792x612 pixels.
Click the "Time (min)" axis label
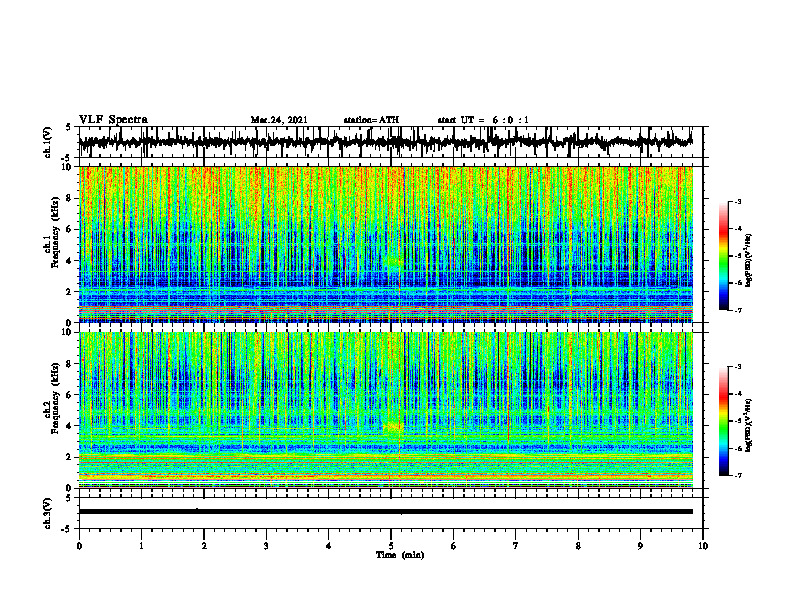click(x=400, y=555)
